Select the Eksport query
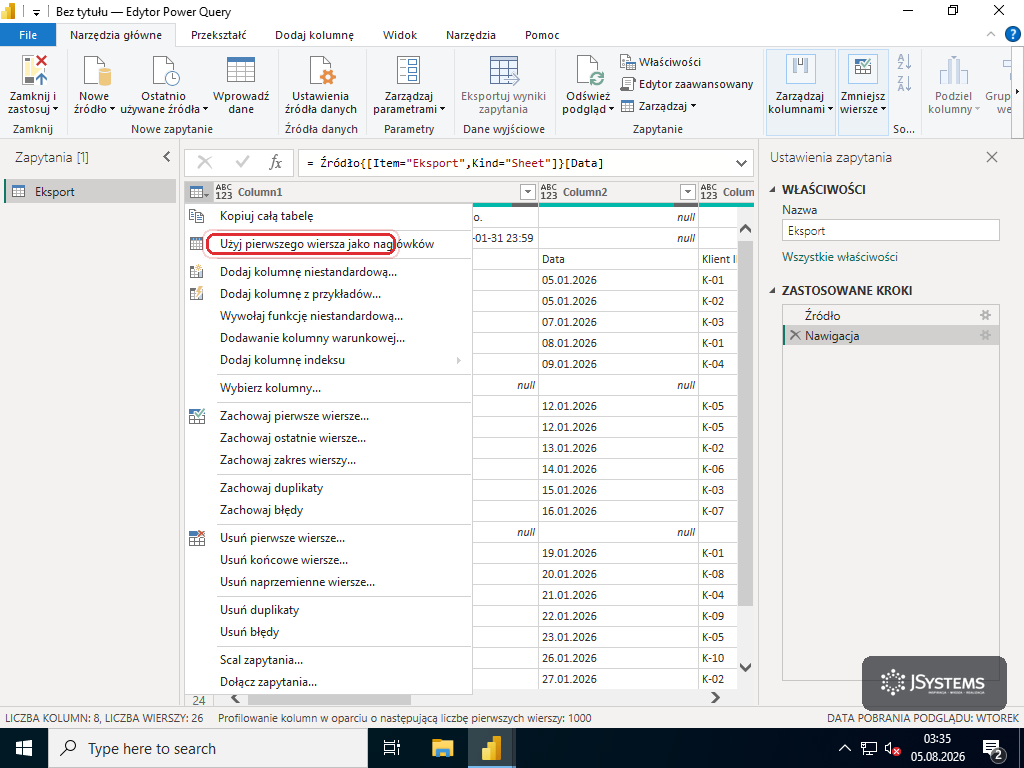The image size is (1024, 768). (x=90, y=191)
